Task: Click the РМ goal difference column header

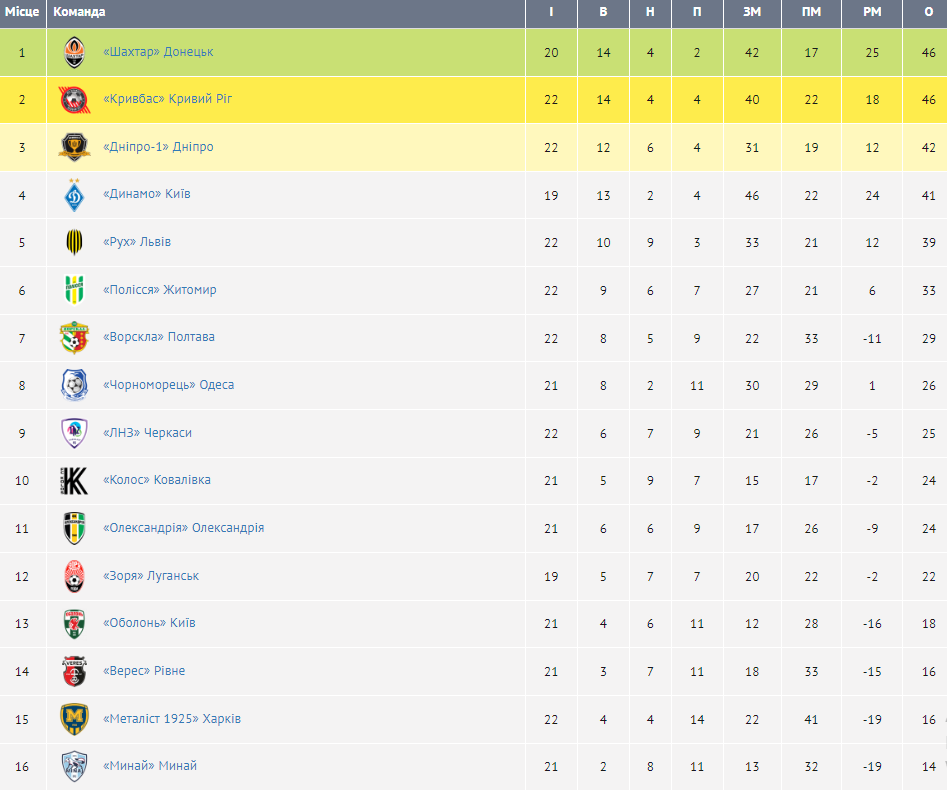Action: point(872,12)
